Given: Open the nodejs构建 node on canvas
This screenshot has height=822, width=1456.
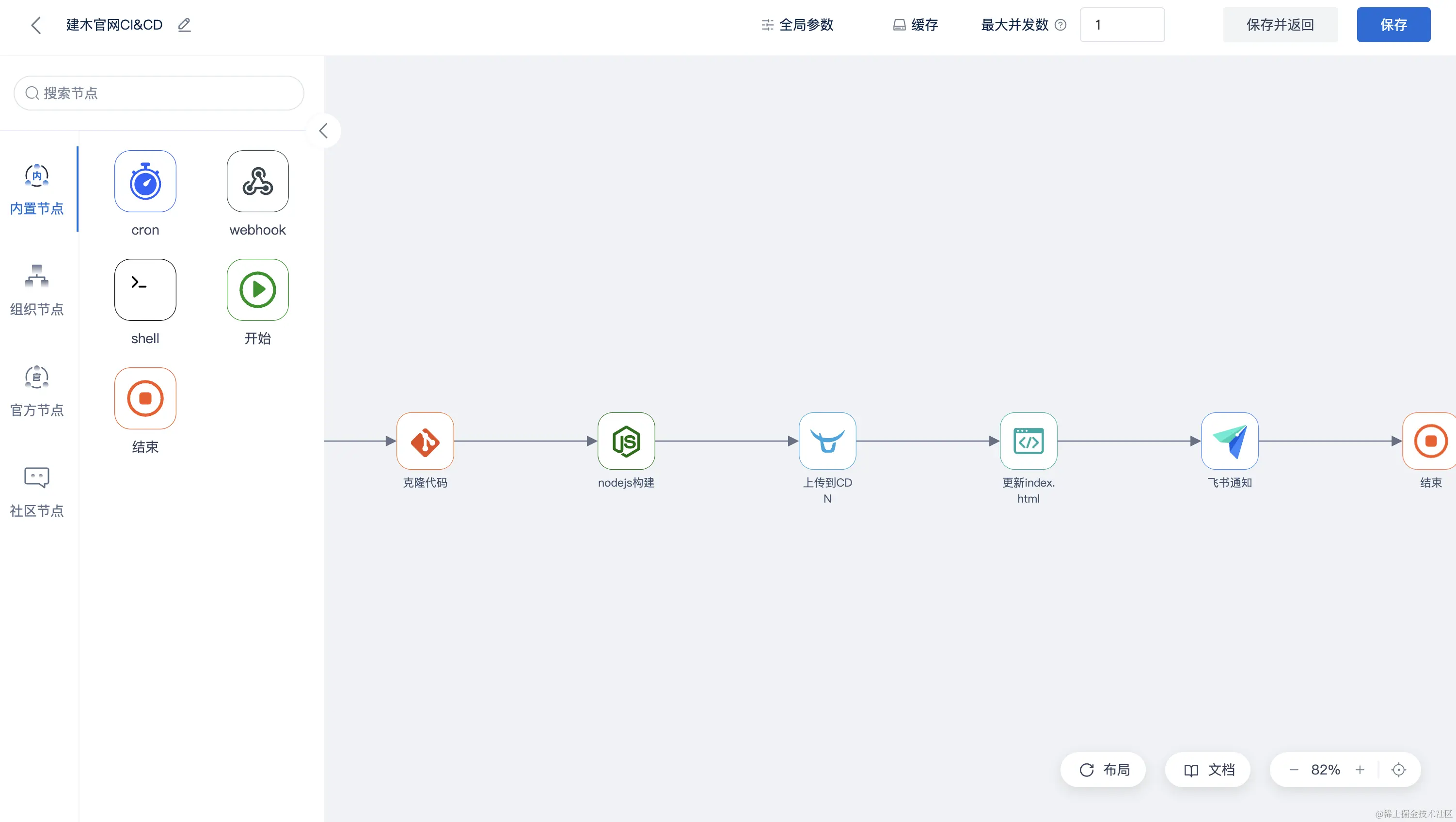Looking at the screenshot, I should pyautogui.click(x=626, y=441).
